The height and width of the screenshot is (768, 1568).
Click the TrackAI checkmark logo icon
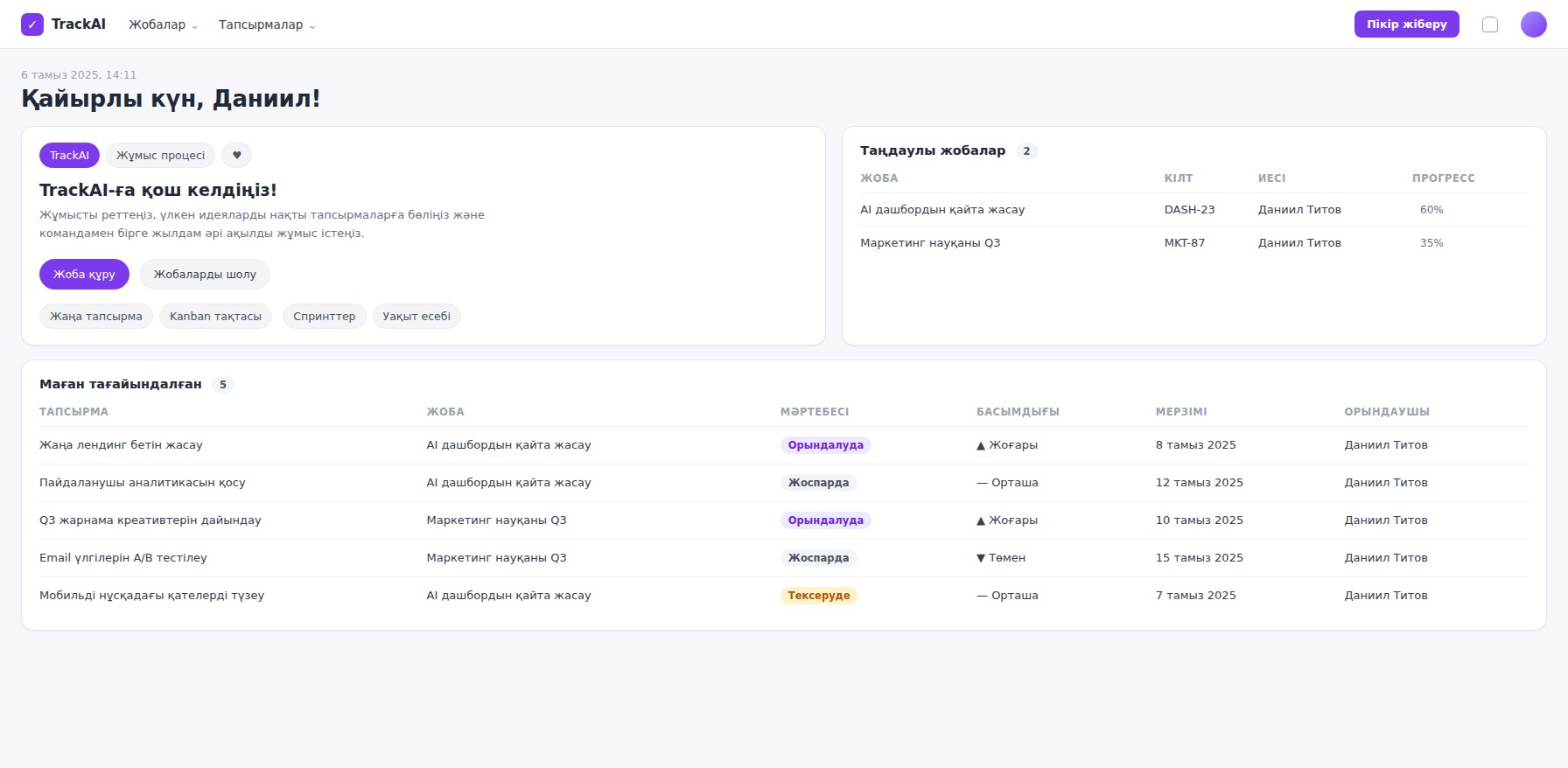(32, 24)
